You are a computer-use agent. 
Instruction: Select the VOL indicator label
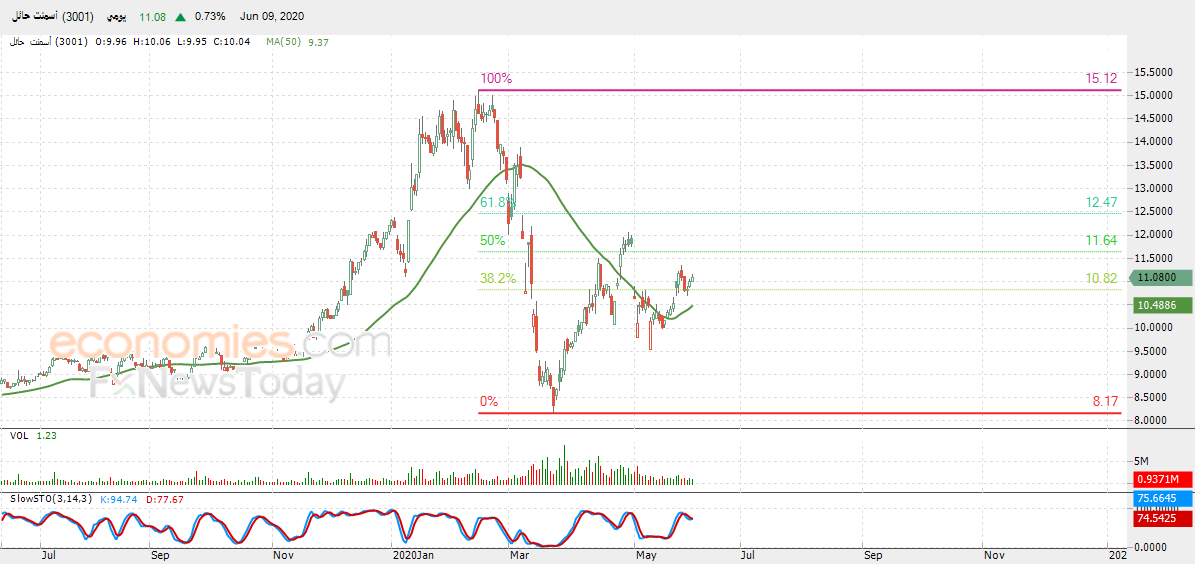20,435
